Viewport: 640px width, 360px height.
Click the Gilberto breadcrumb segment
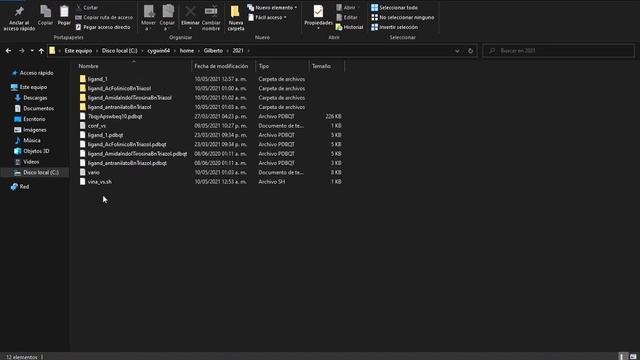(213, 51)
